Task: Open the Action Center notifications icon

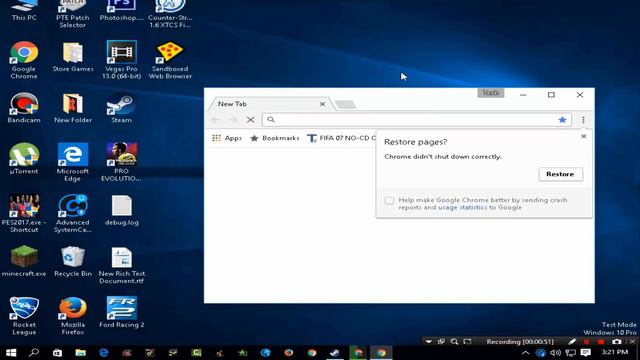Action: (586, 353)
